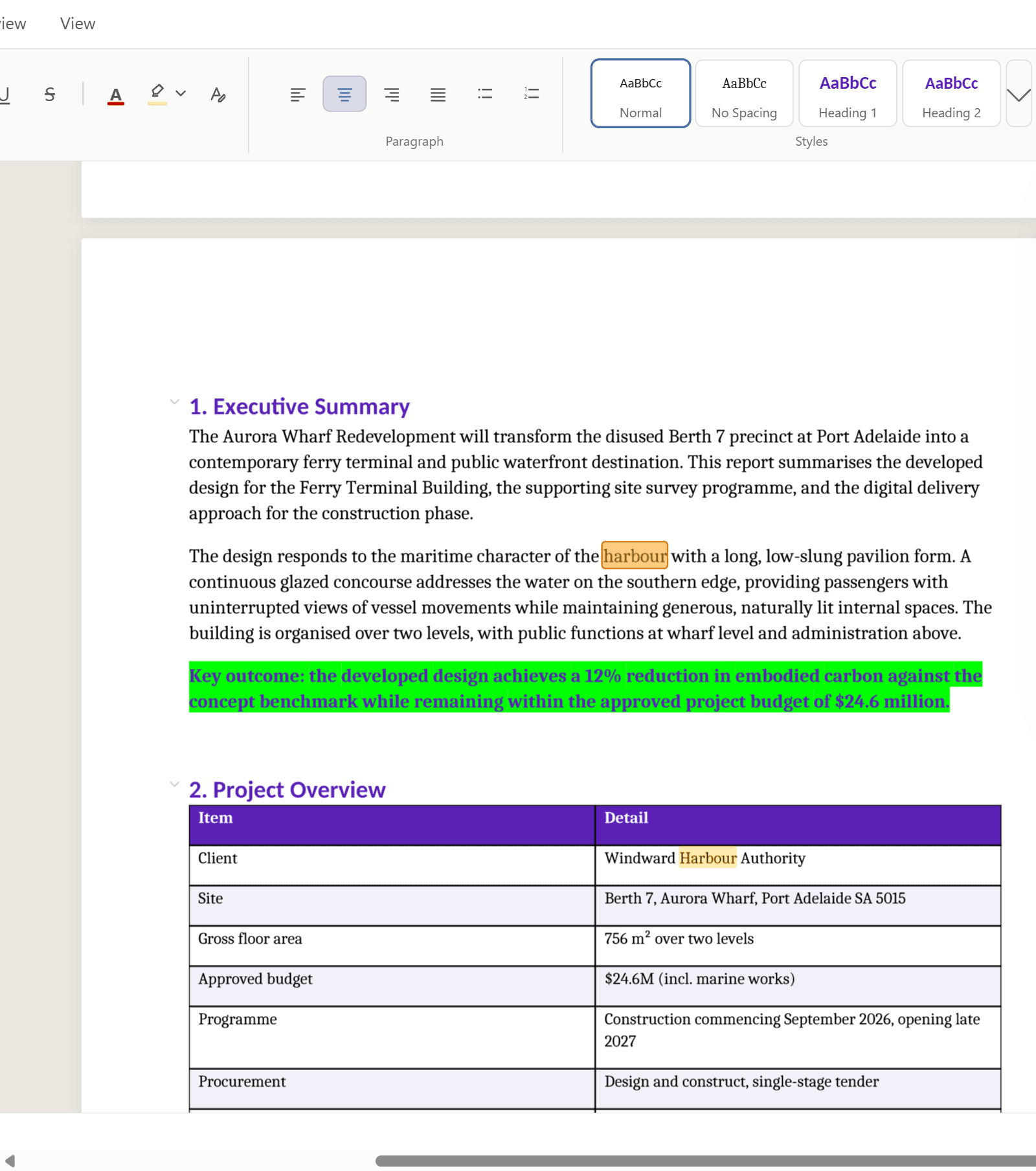Apply the Heading 1 style
Screen dimensions: 1036x1171
[848, 93]
